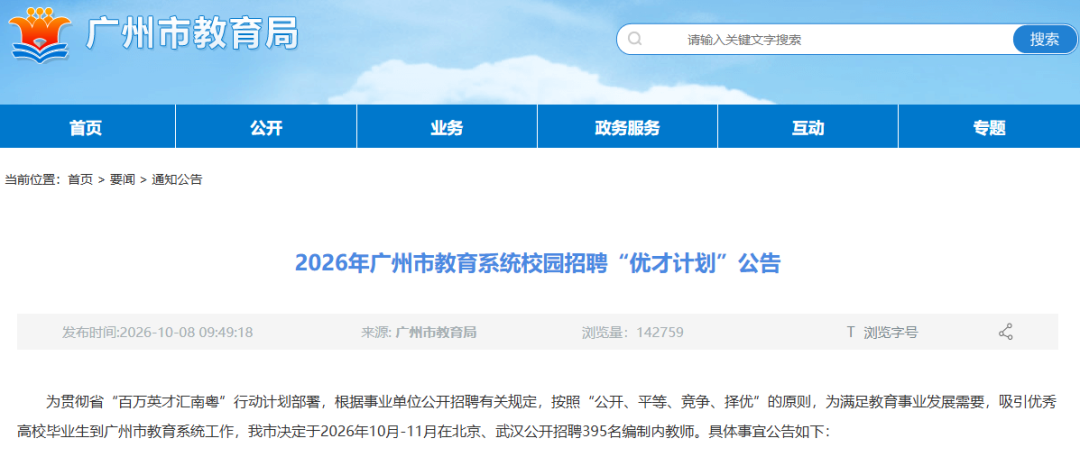The image size is (1080, 466).
Task: Click the 广州市教育局 source name
Action: (436, 332)
